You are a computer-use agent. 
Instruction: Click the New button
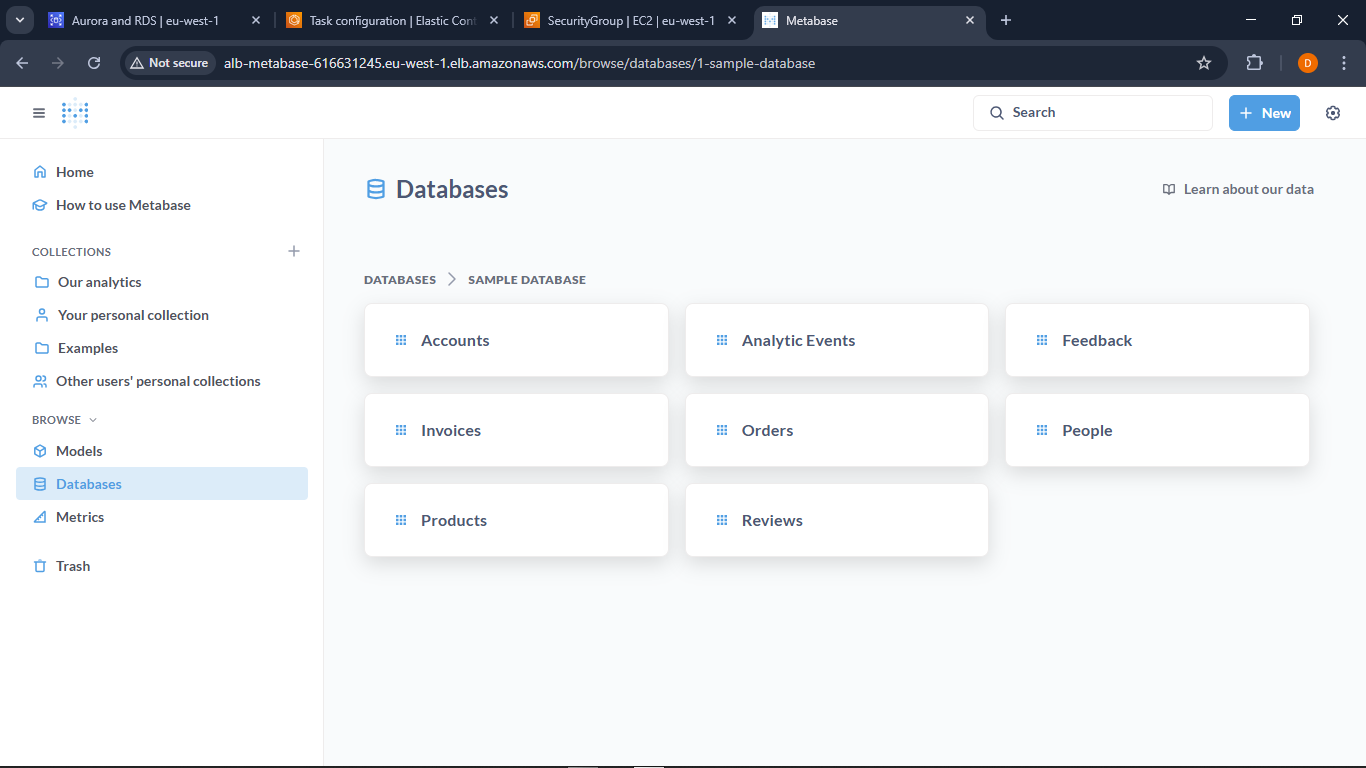[1264, 113]
